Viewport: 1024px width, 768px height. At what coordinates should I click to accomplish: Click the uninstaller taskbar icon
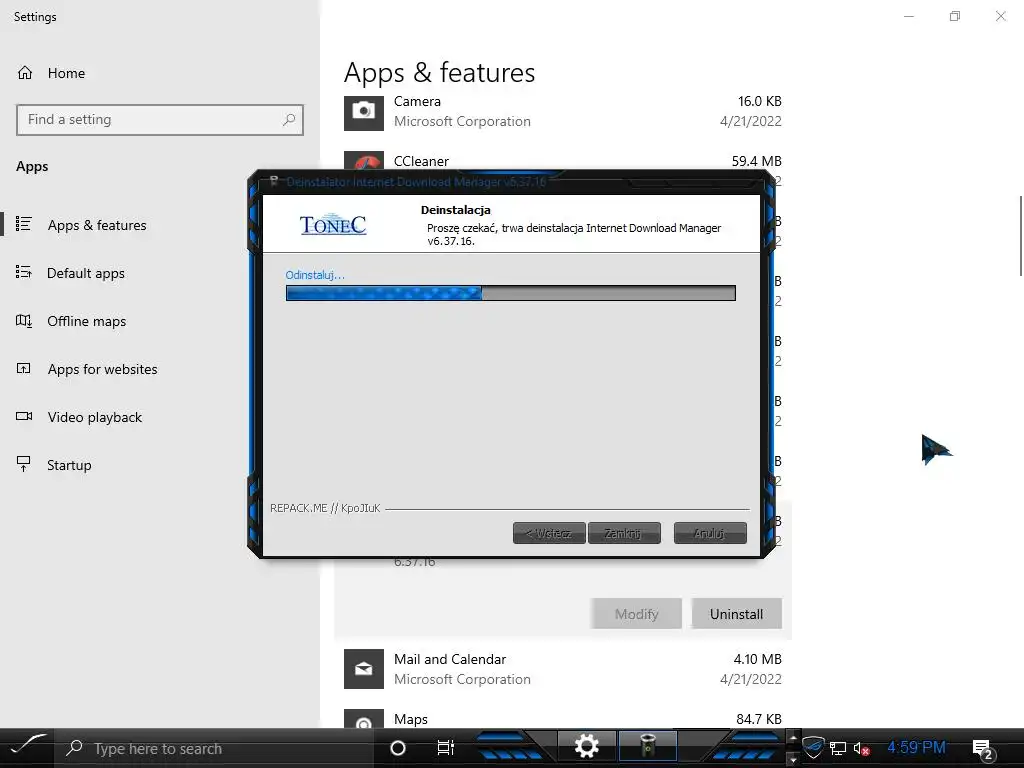click(647, 746)
